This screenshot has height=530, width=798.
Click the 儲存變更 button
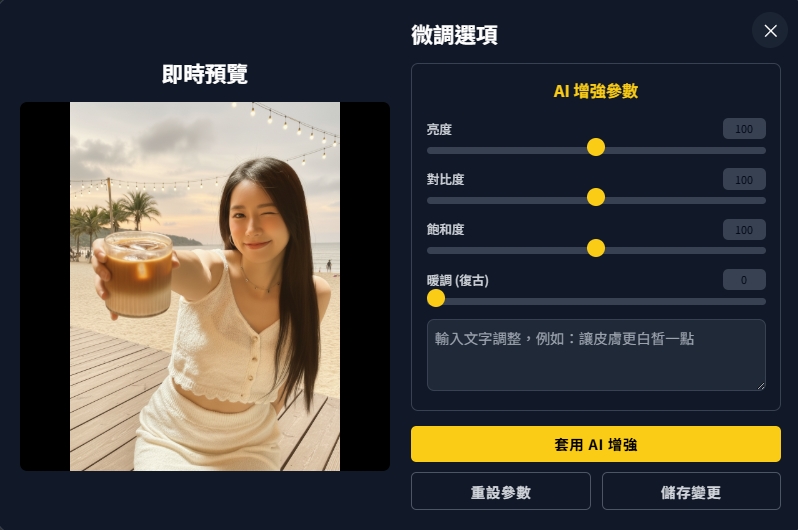tap(691, 491)
